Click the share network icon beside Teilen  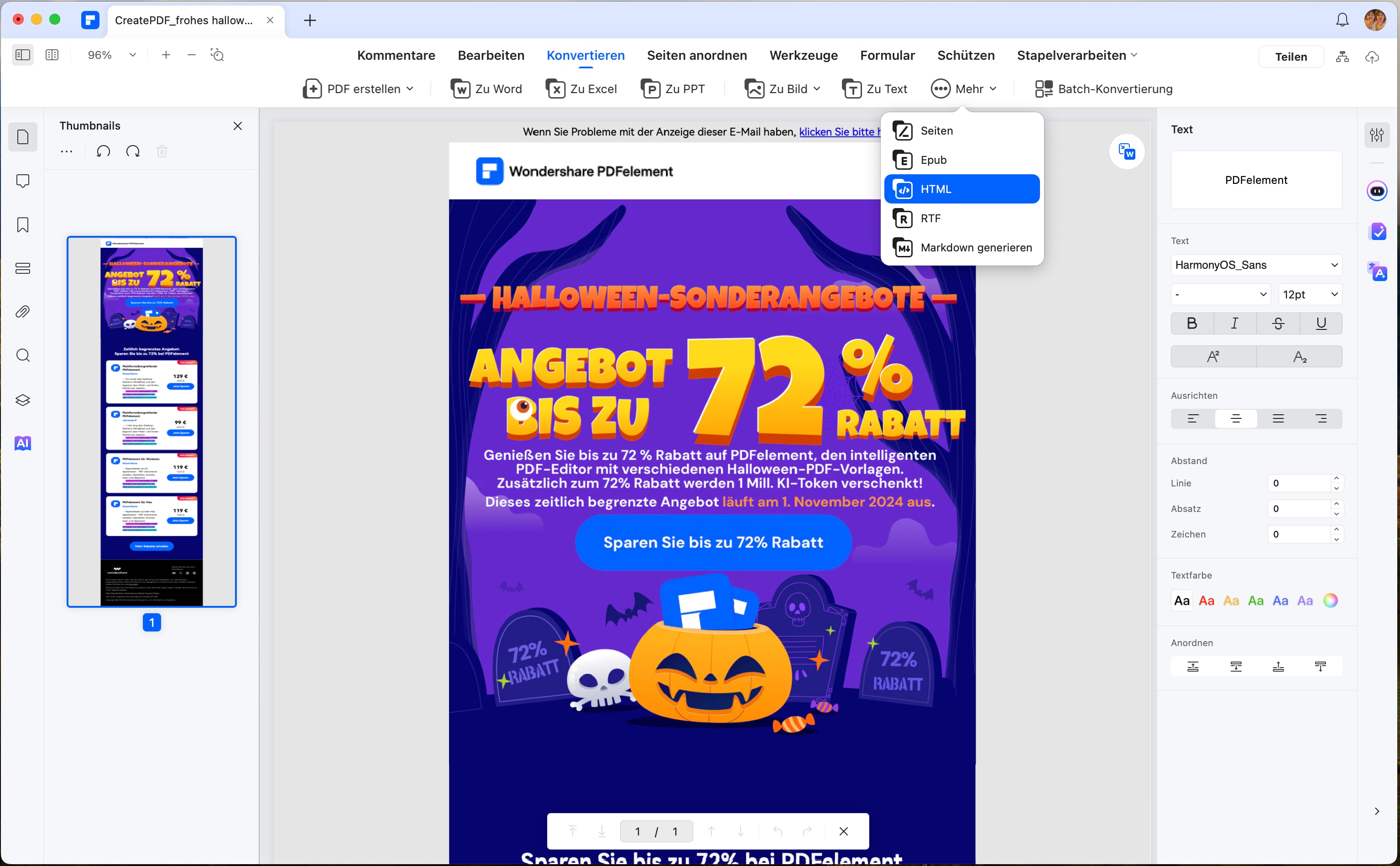click(1342, 57)
